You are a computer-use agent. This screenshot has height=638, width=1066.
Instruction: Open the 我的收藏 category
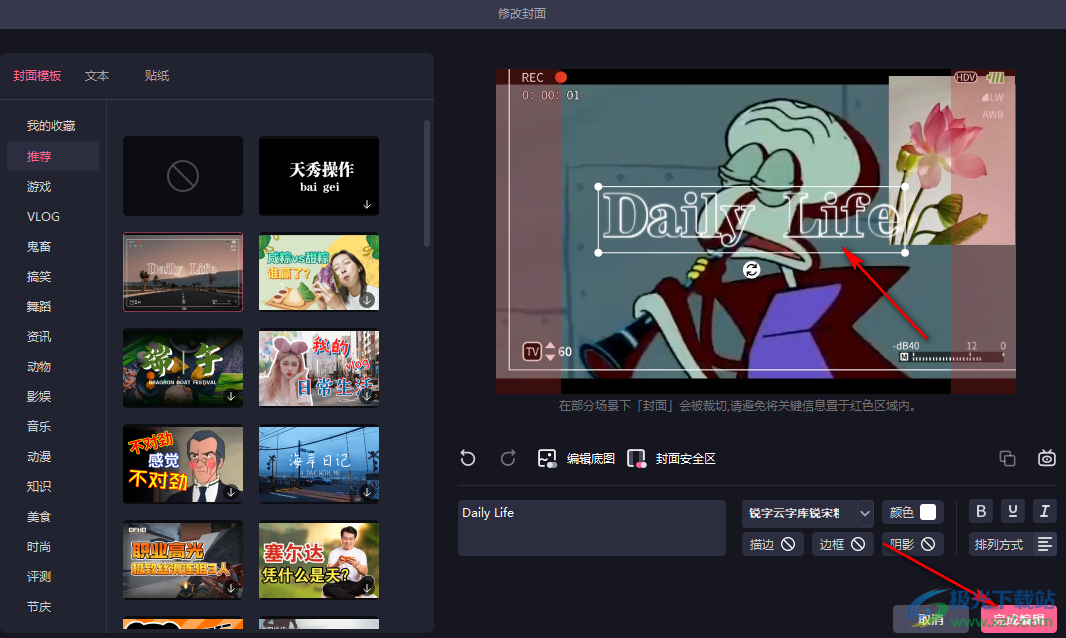tap(52, 126)
